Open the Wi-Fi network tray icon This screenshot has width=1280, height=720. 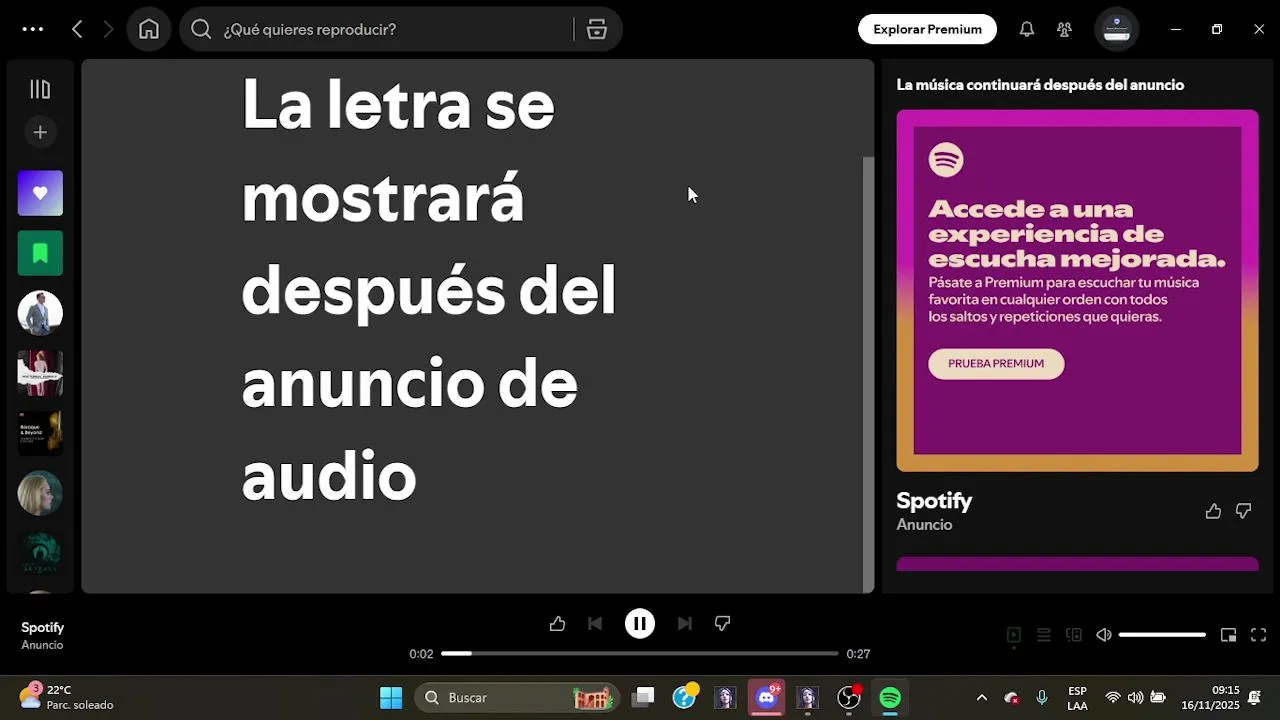[x=1112, y=697]
